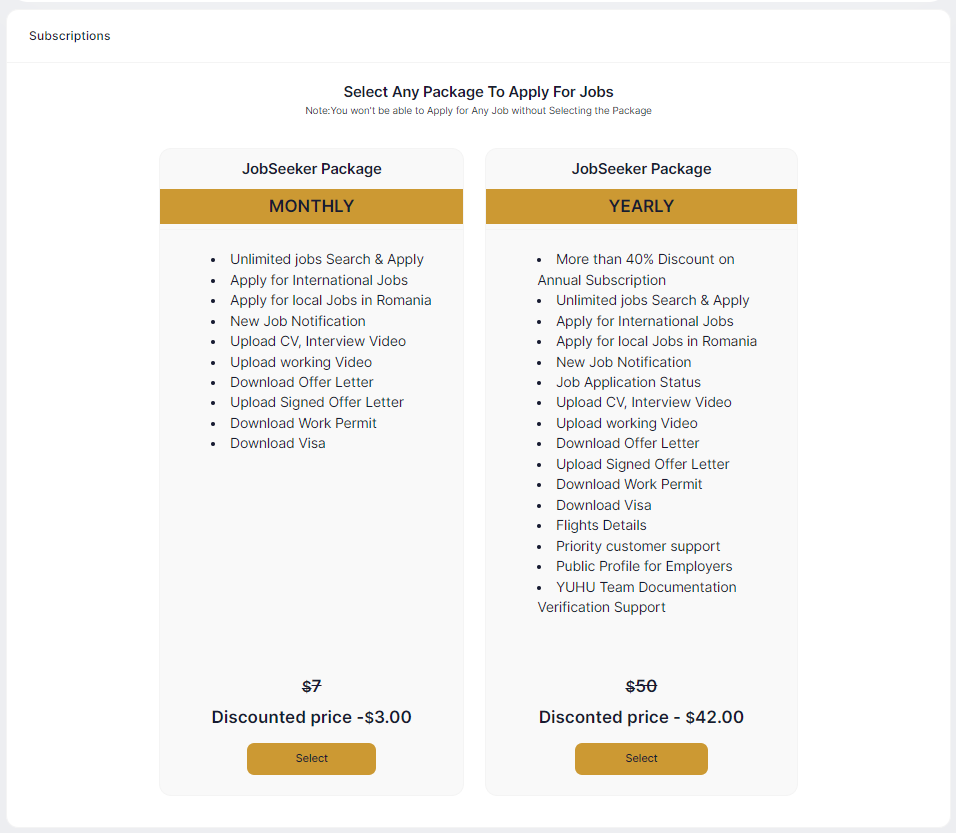Click Apply for local Jobs in Romania, Monthly
This screenshot has height=833, width=956.
pyautogui.click(x=330, y=300)
